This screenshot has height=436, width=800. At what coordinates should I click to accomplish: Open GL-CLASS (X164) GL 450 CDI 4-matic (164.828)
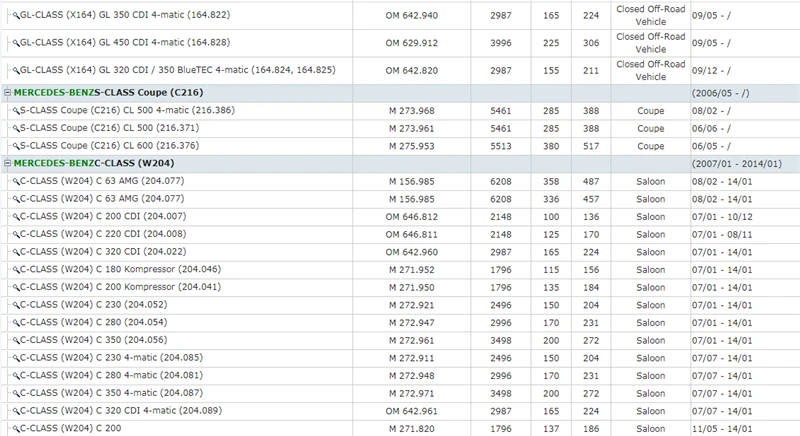[125, 43]
